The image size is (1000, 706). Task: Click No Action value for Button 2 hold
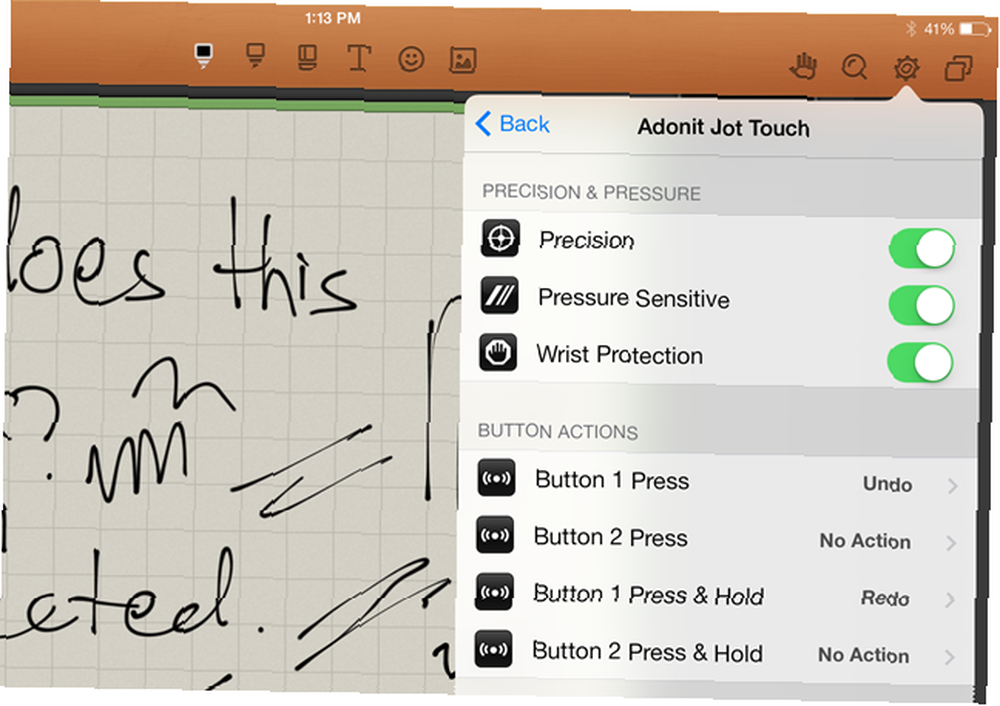(x=864, y=656)
